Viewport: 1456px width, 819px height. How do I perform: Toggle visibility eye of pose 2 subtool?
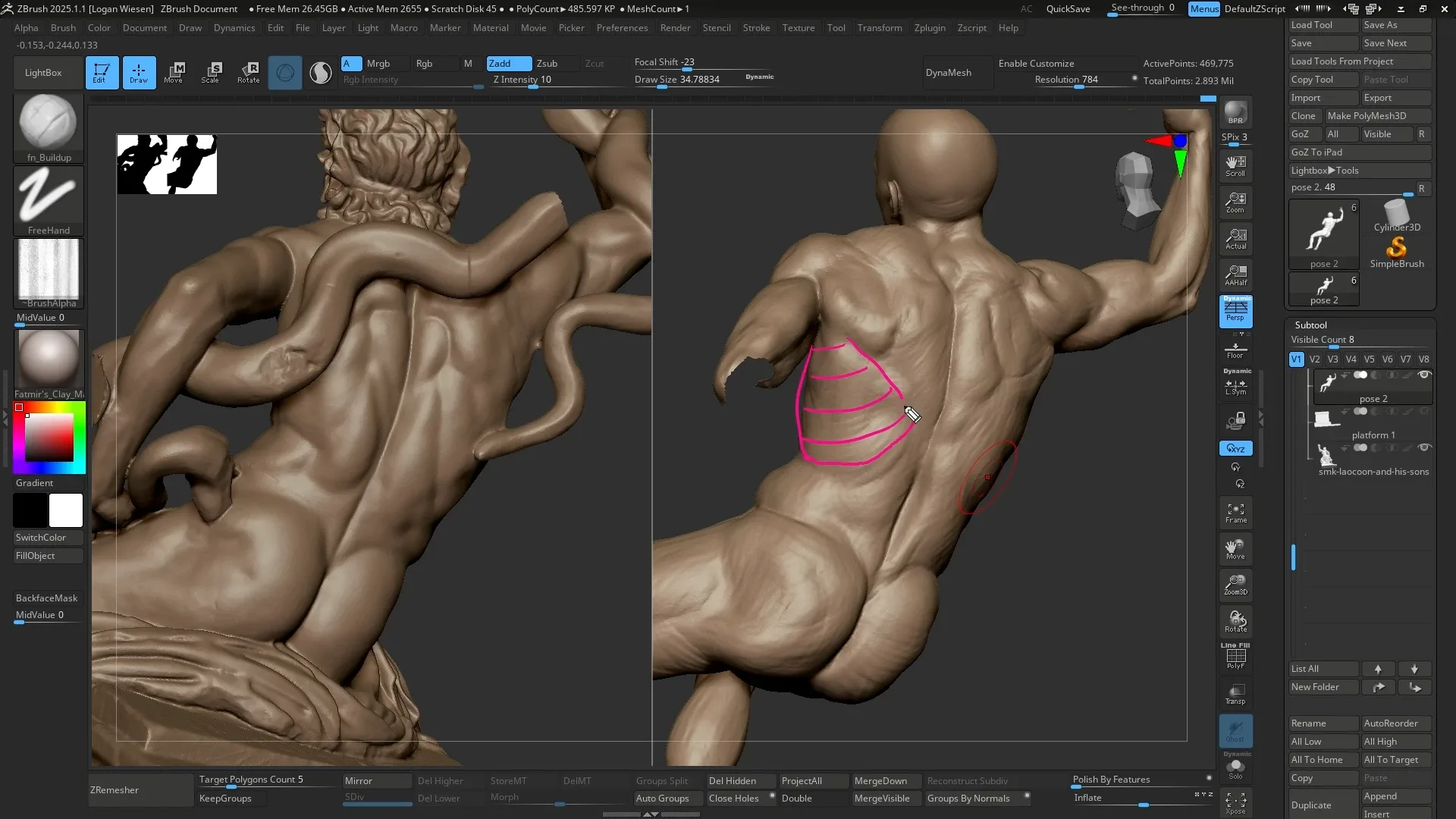point(1423,375)
